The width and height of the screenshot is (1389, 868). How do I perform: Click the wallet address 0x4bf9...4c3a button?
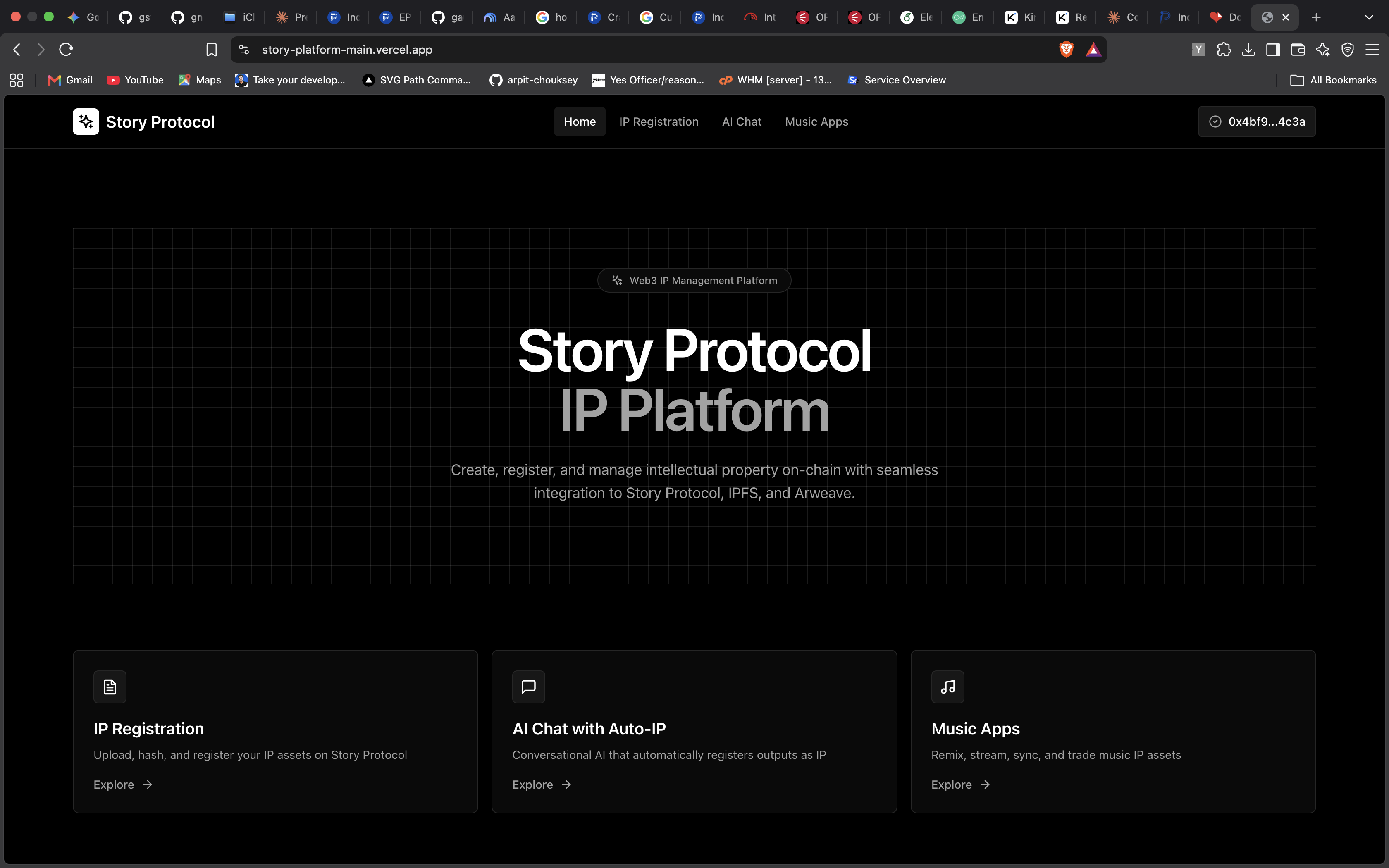pos(1256,122)
